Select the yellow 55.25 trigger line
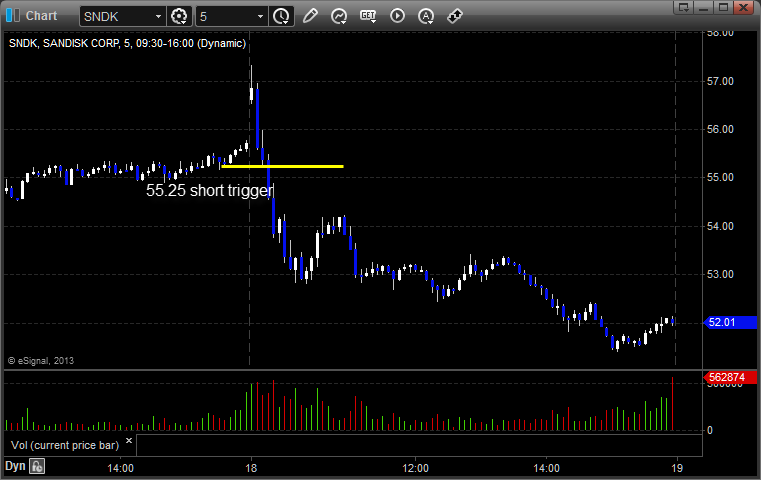 coord(282,166)
